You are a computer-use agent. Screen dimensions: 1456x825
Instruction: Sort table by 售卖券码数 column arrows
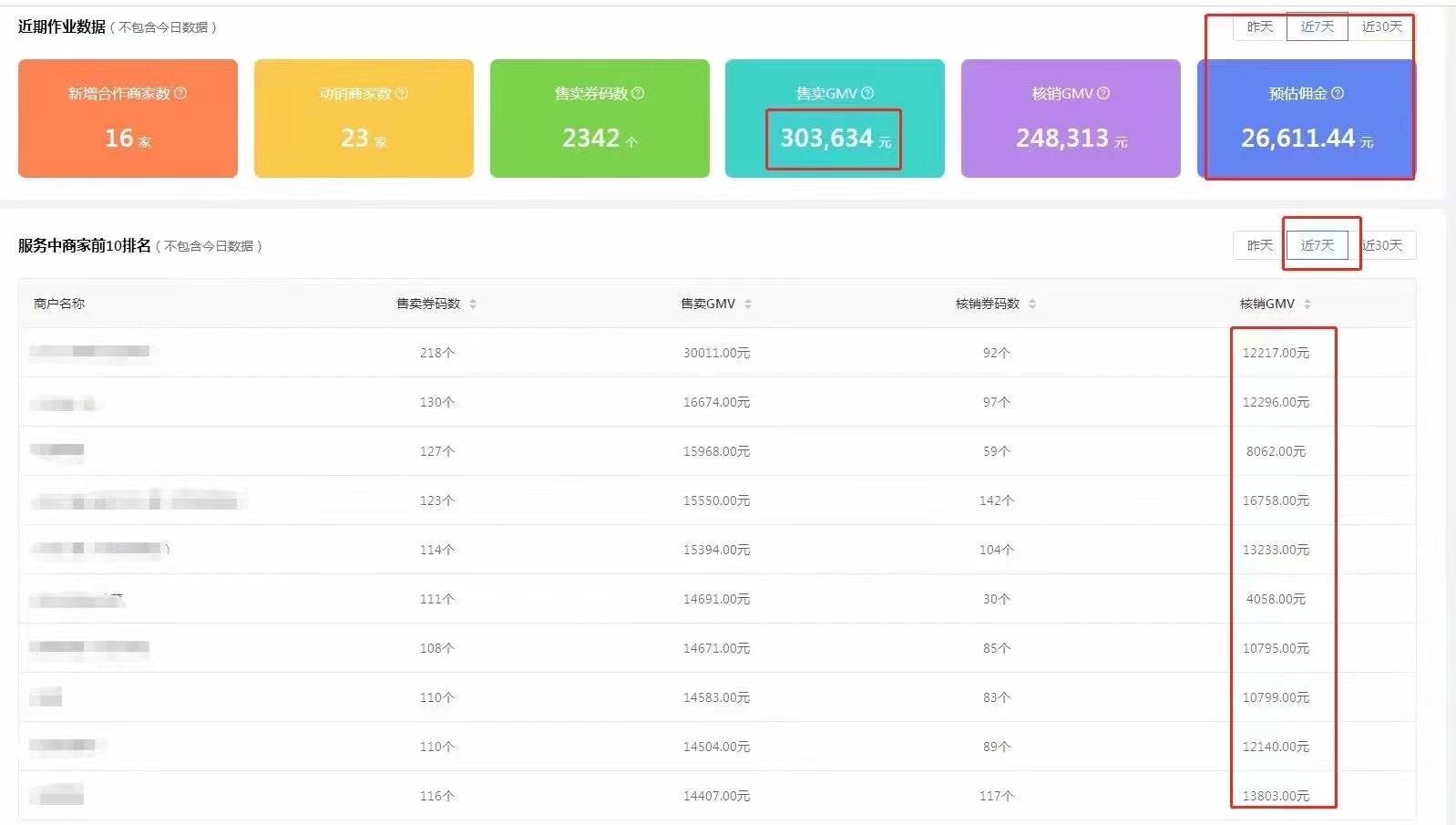coord(473,304)
